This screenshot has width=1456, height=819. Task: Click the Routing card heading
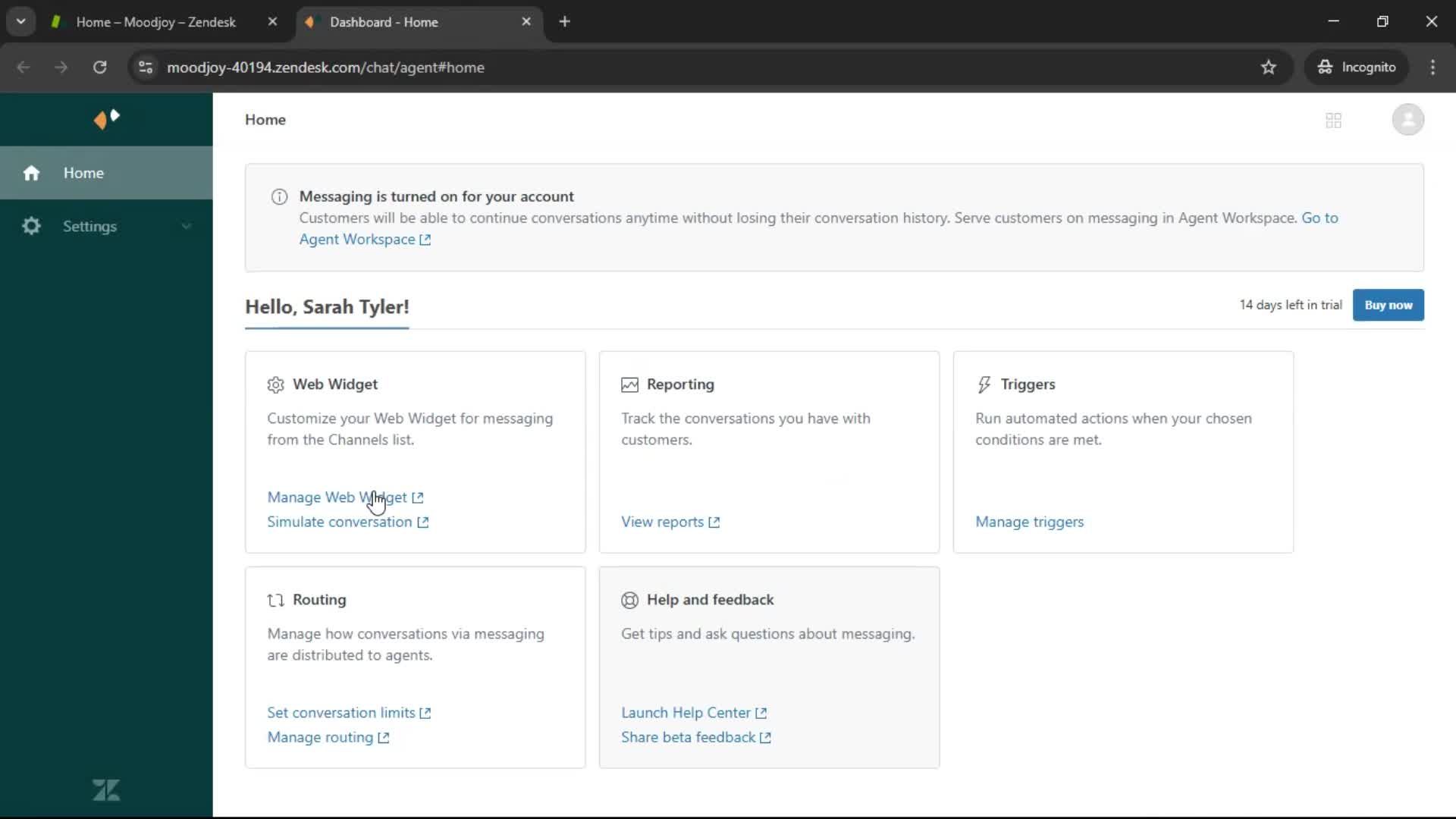[319, 600]
